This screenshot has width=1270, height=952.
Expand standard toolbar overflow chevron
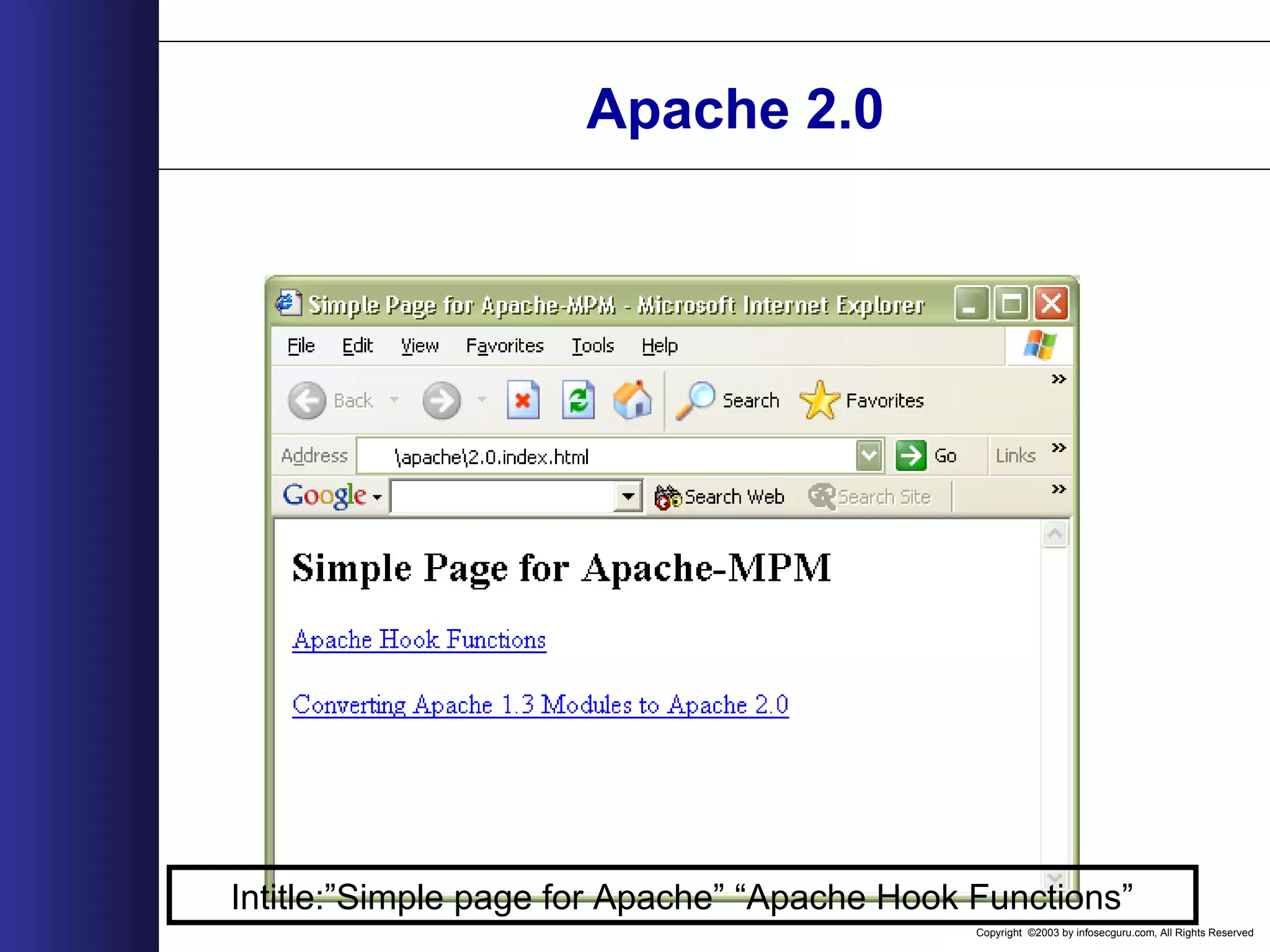click(1059, 379)
